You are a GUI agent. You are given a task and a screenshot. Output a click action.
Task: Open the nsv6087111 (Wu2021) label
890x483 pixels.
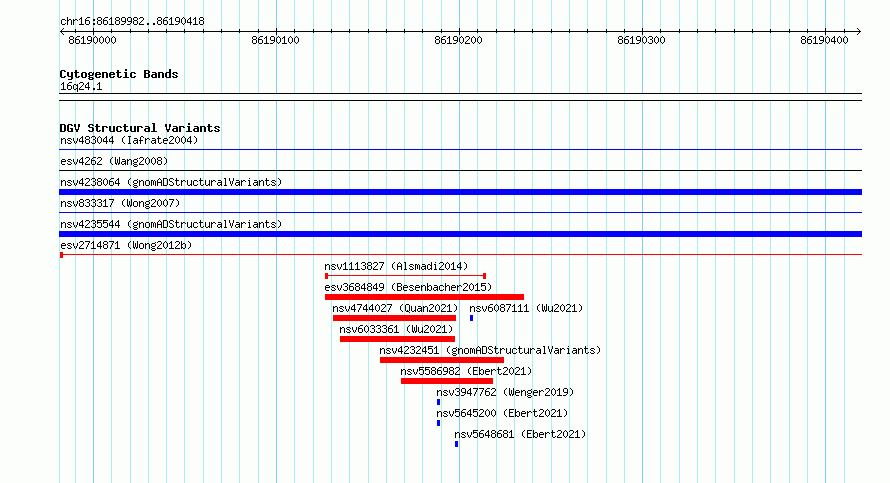(526, 308)
